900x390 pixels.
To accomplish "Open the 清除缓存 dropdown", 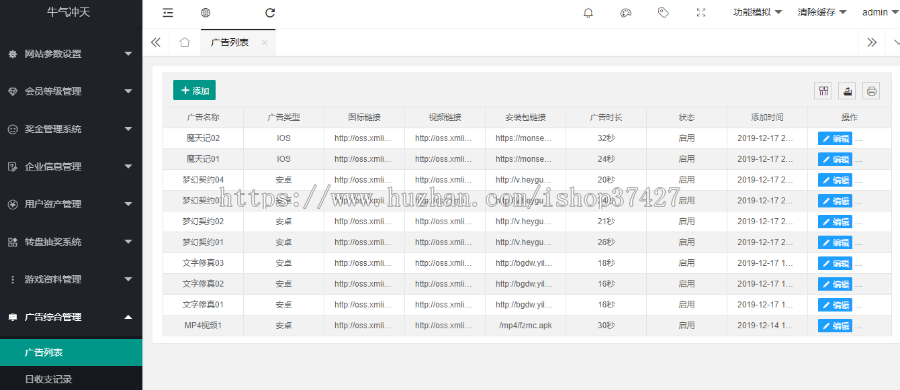I will [x=822, y=13].
